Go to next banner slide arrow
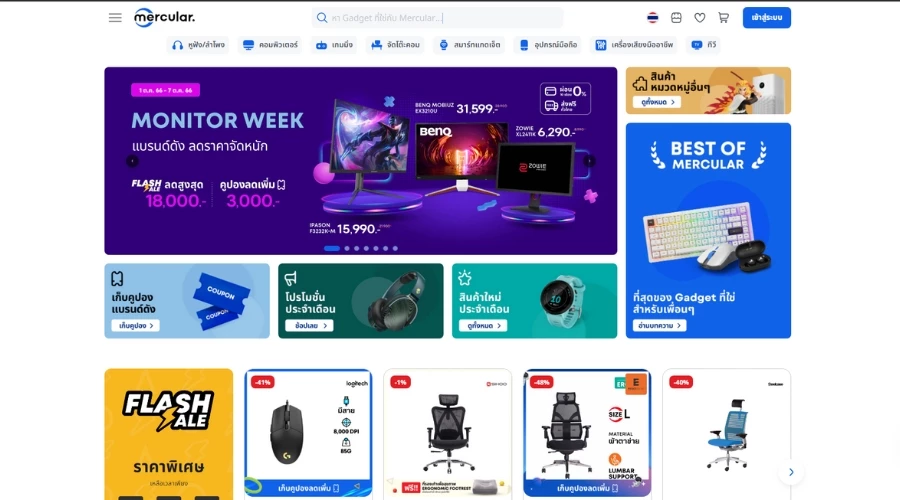 (x=589, y=161)
